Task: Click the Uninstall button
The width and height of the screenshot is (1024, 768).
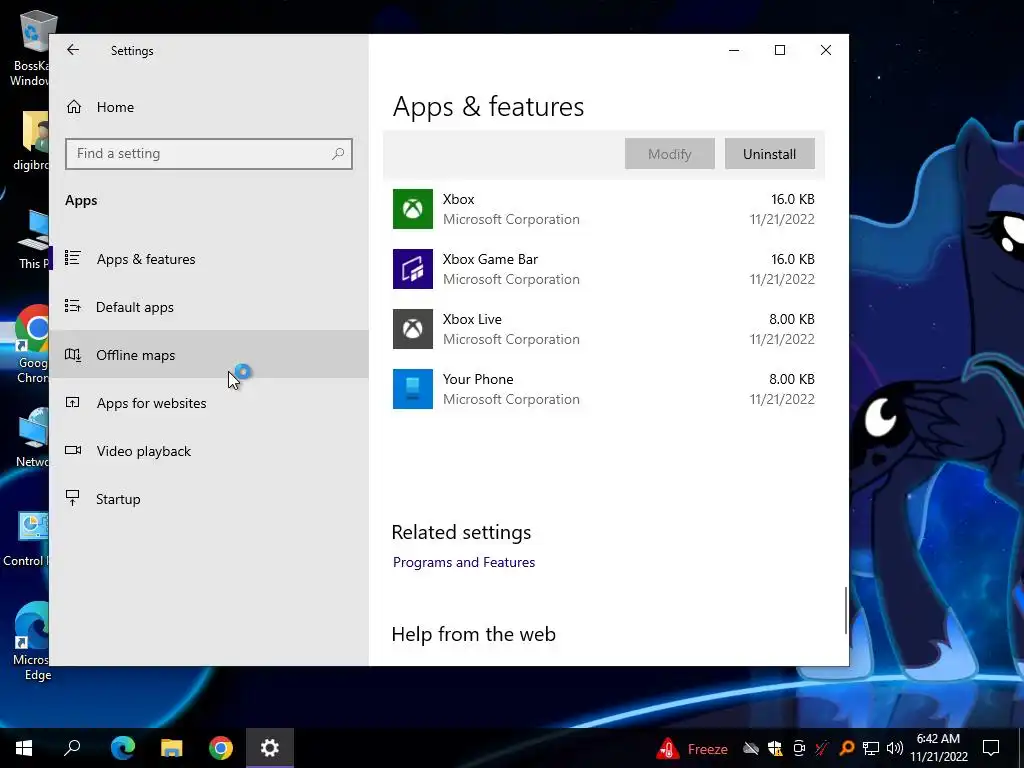Action: (x=769, y=153)
